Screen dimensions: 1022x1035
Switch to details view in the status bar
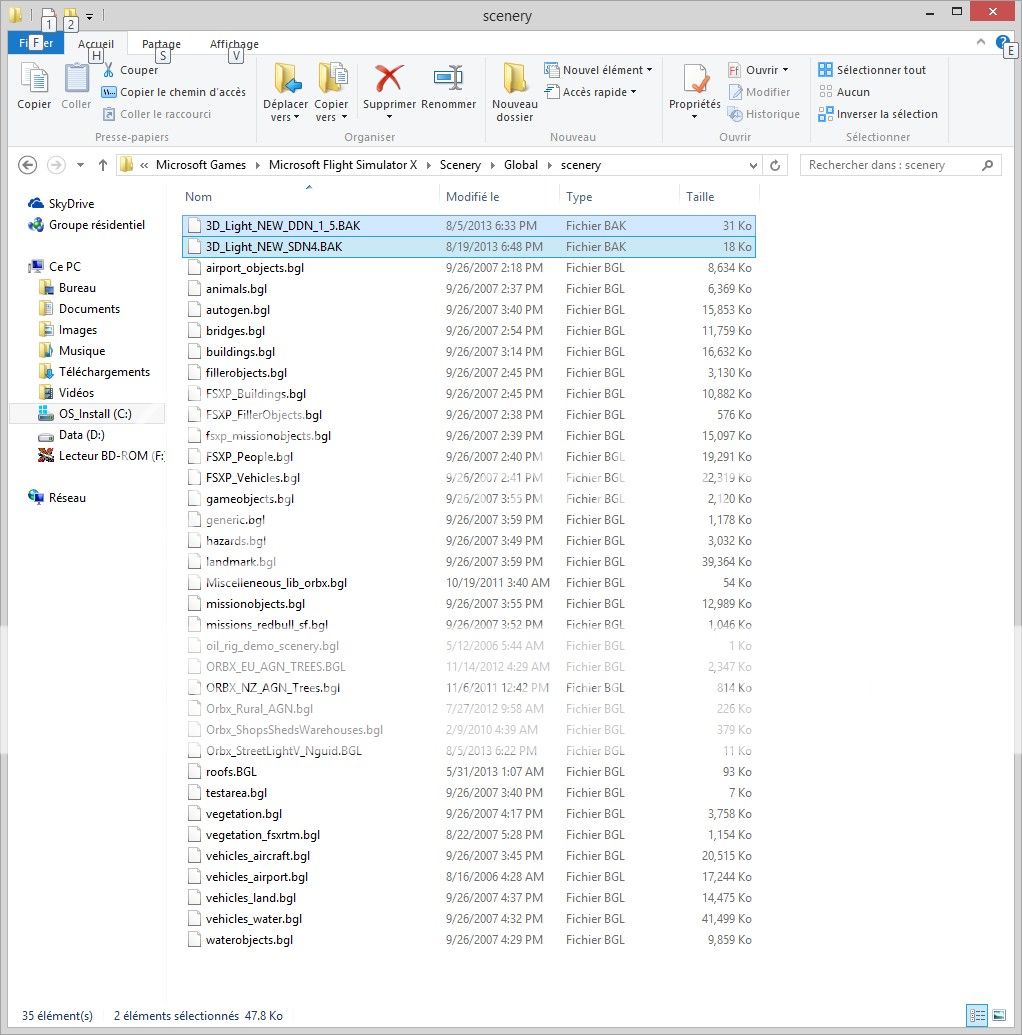click(977, 1015)
